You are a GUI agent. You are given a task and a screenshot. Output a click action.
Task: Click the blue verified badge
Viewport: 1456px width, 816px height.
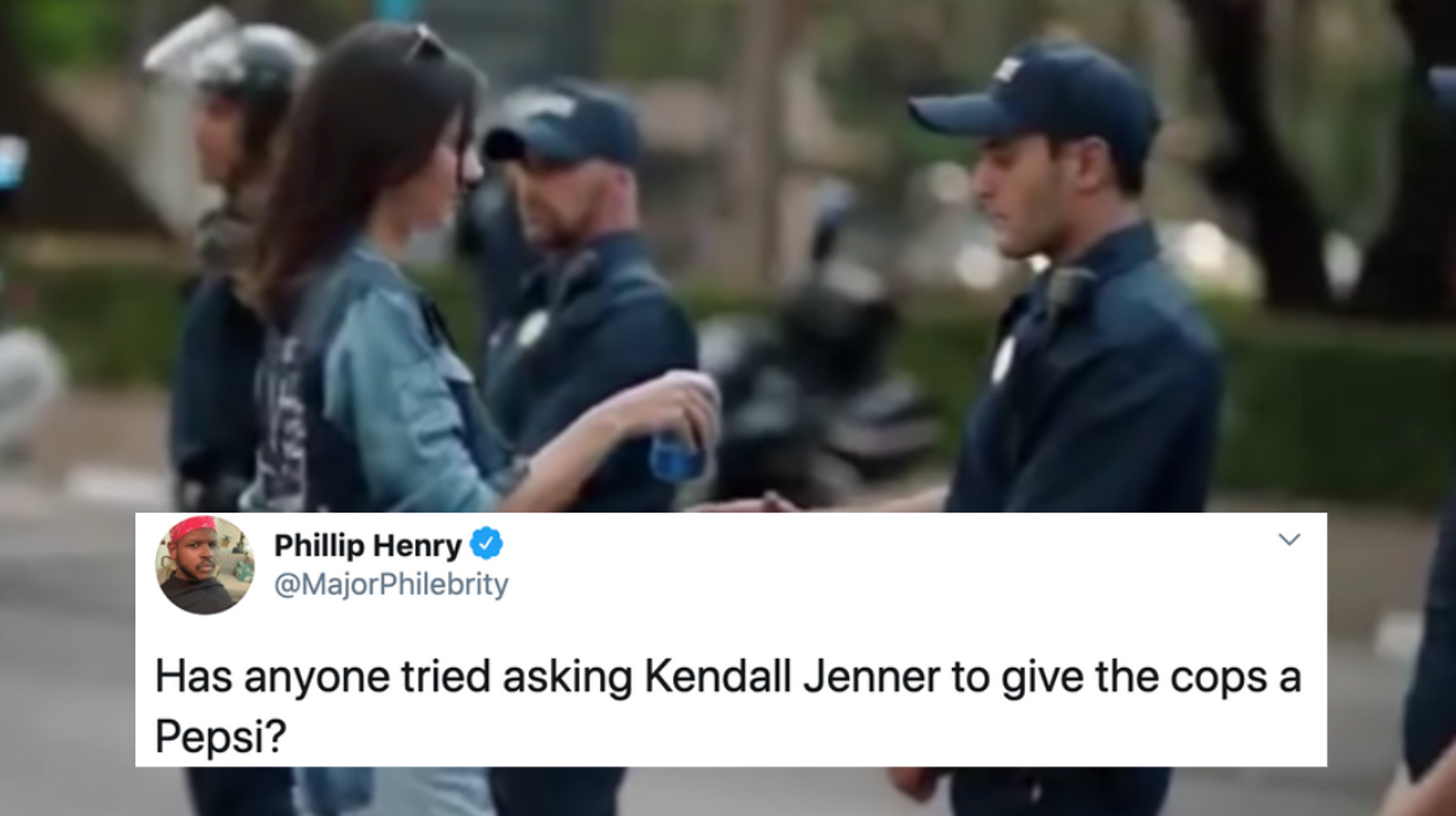[x=486, y=544]
